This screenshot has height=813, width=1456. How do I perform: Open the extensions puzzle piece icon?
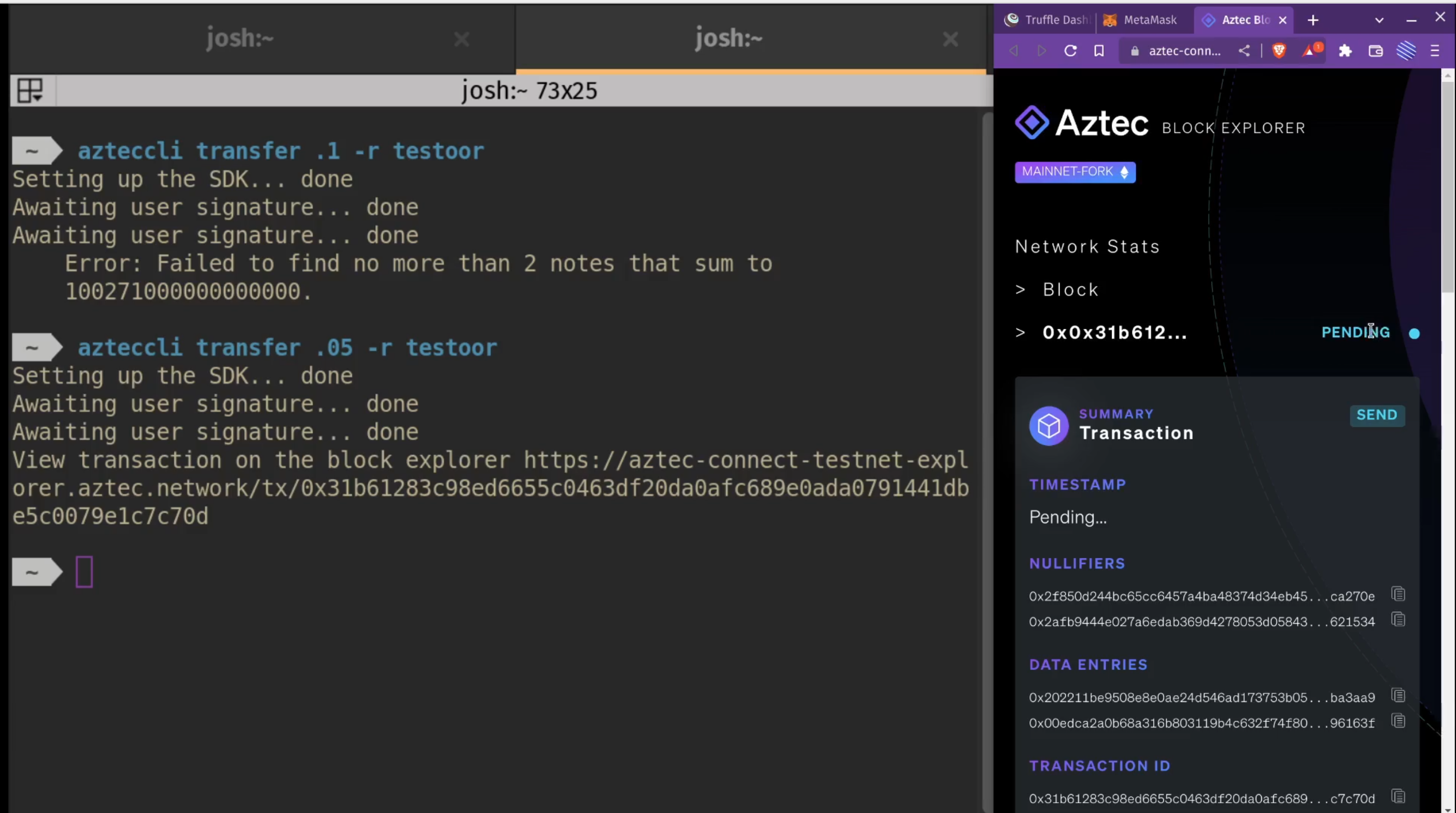pyautogui.click(x=1345, y=51)
